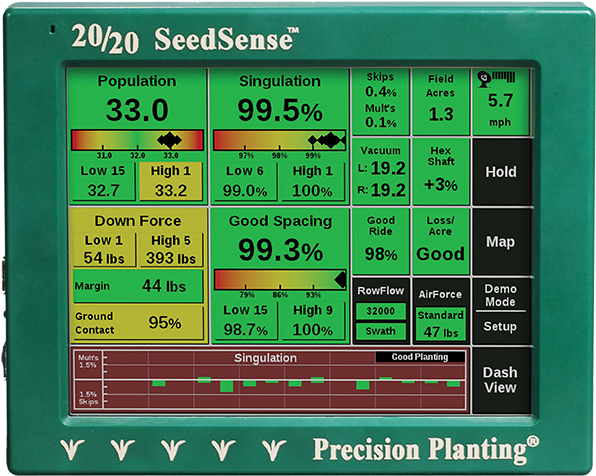This screenshot has height=476, width=596.
Task: Tap Ground Contact 95% box
Action: pos(138,323)
